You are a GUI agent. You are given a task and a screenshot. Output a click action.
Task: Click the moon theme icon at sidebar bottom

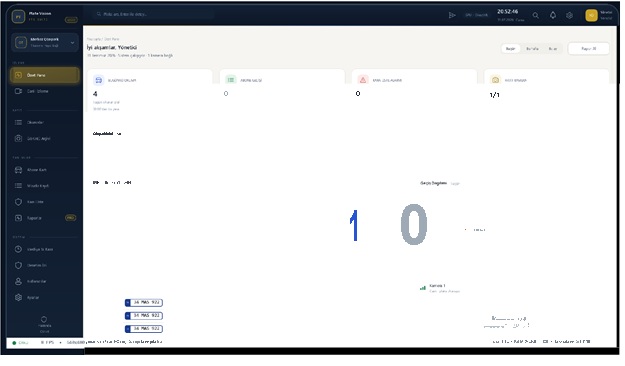pyautogui.click(x=44, y=319)
